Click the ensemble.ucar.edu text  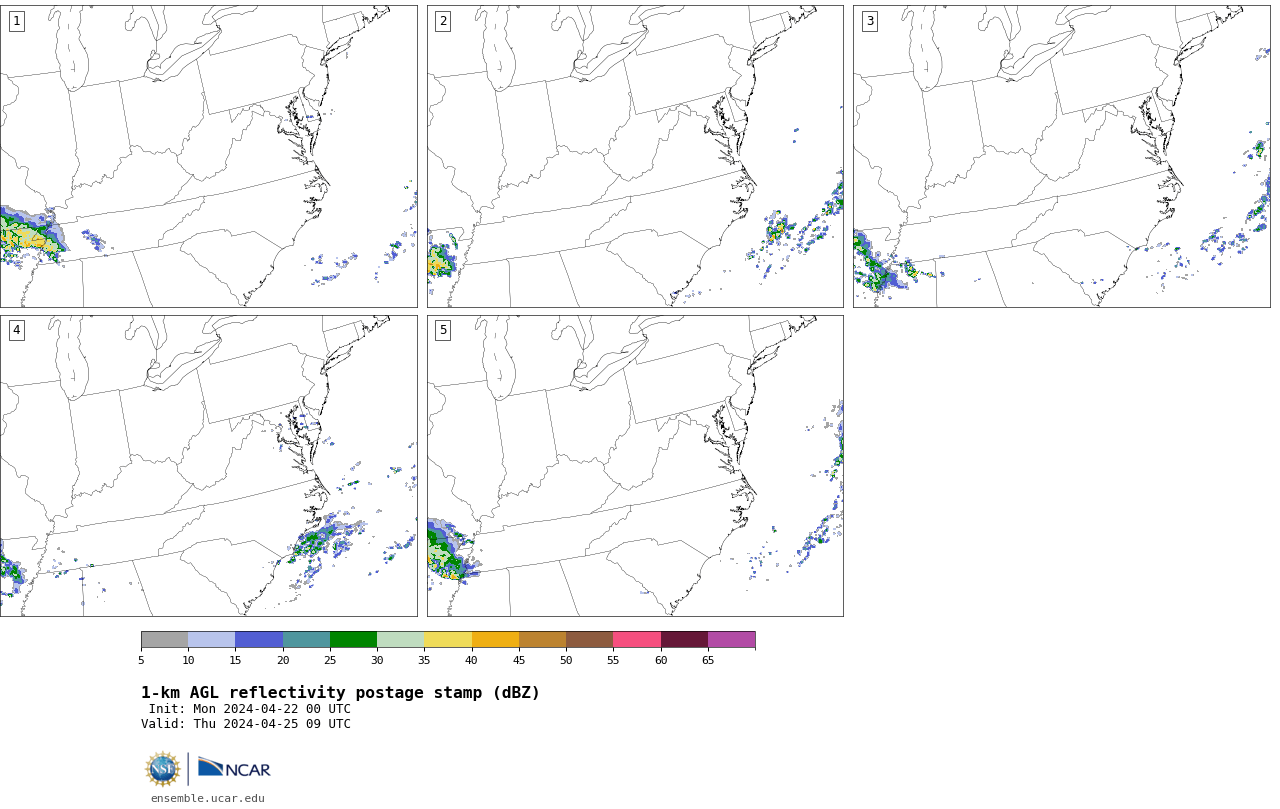(x=208, y=798)
